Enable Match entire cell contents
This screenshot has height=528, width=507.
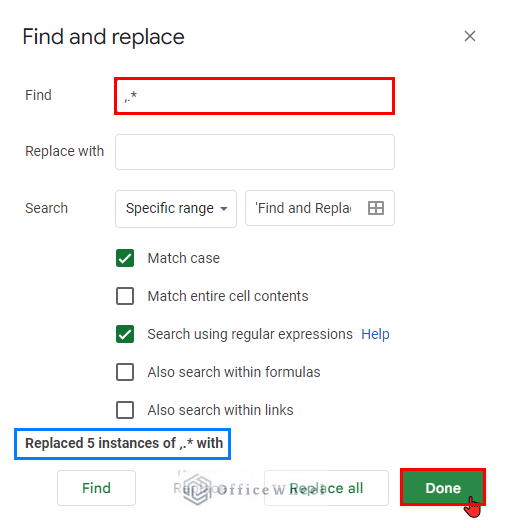point(125,296)
